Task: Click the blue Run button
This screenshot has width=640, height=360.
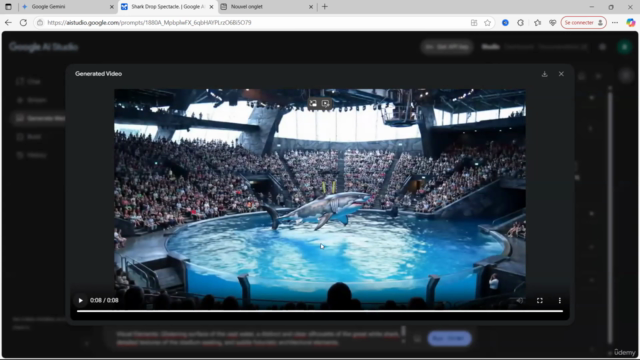Action: click(449, 338)
